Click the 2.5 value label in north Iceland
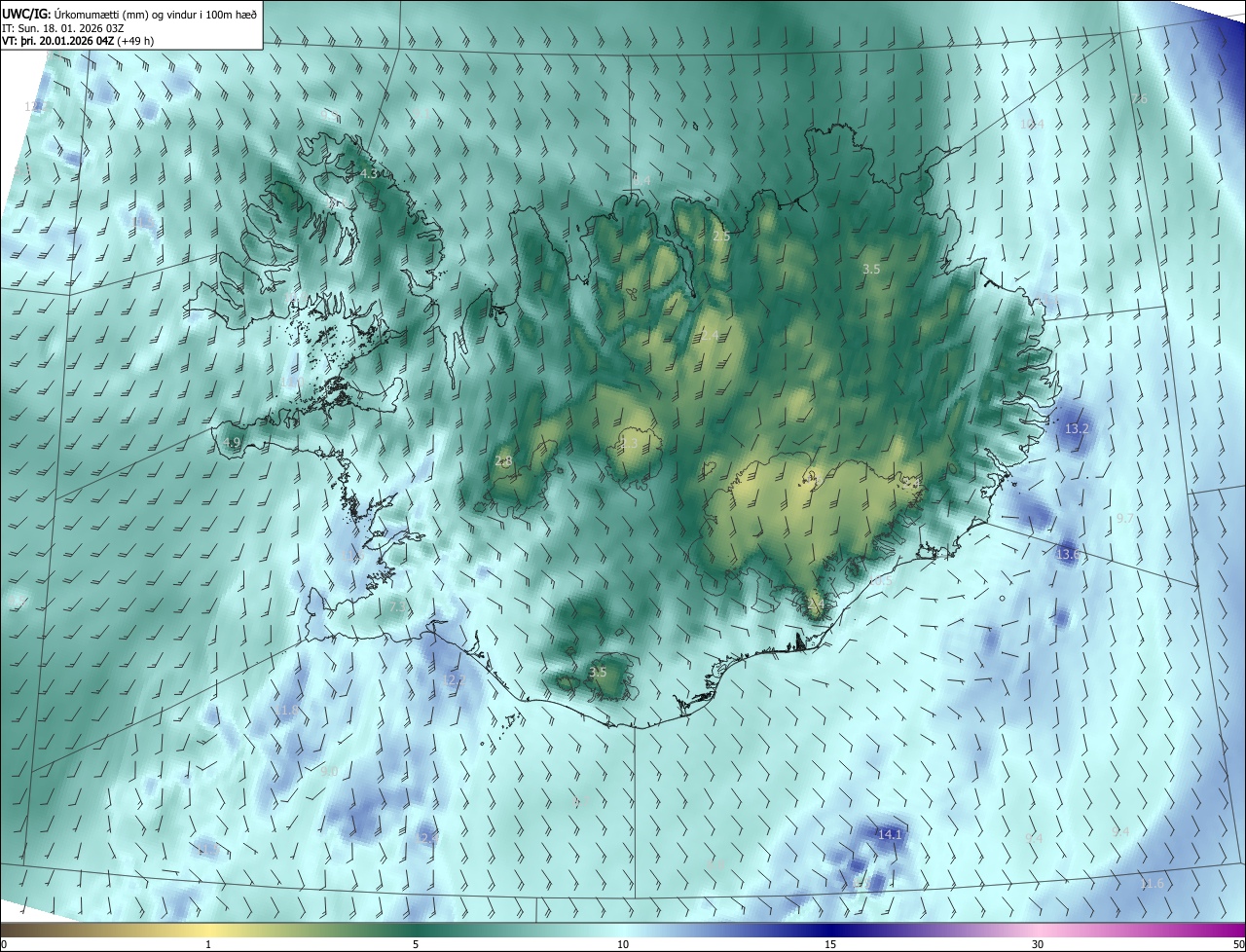1246x952 pixels. tap(721, 237)
